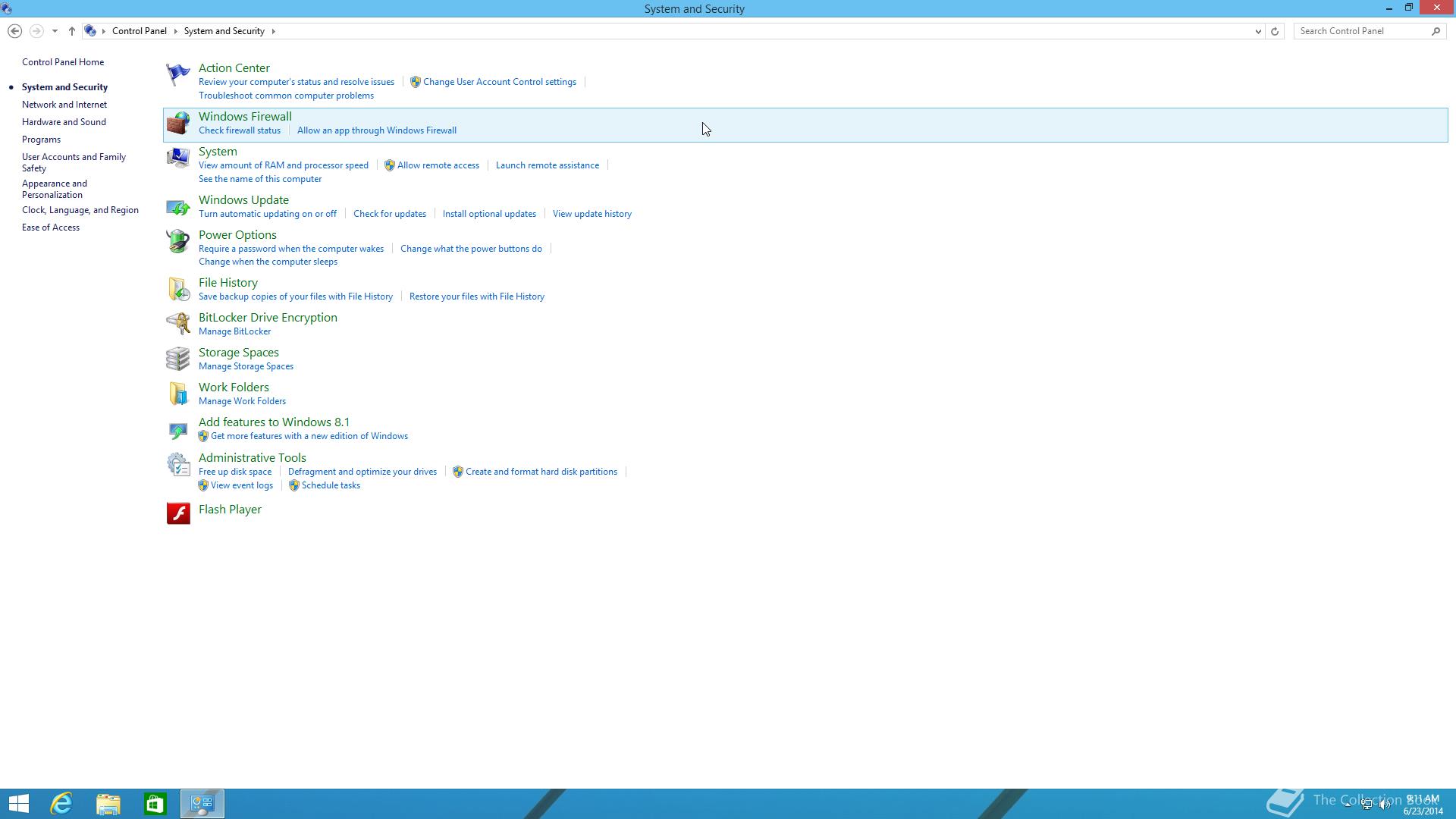Click the Administrative Tools heading
The height and width of the screenshot is (819, 1456).
253,458
